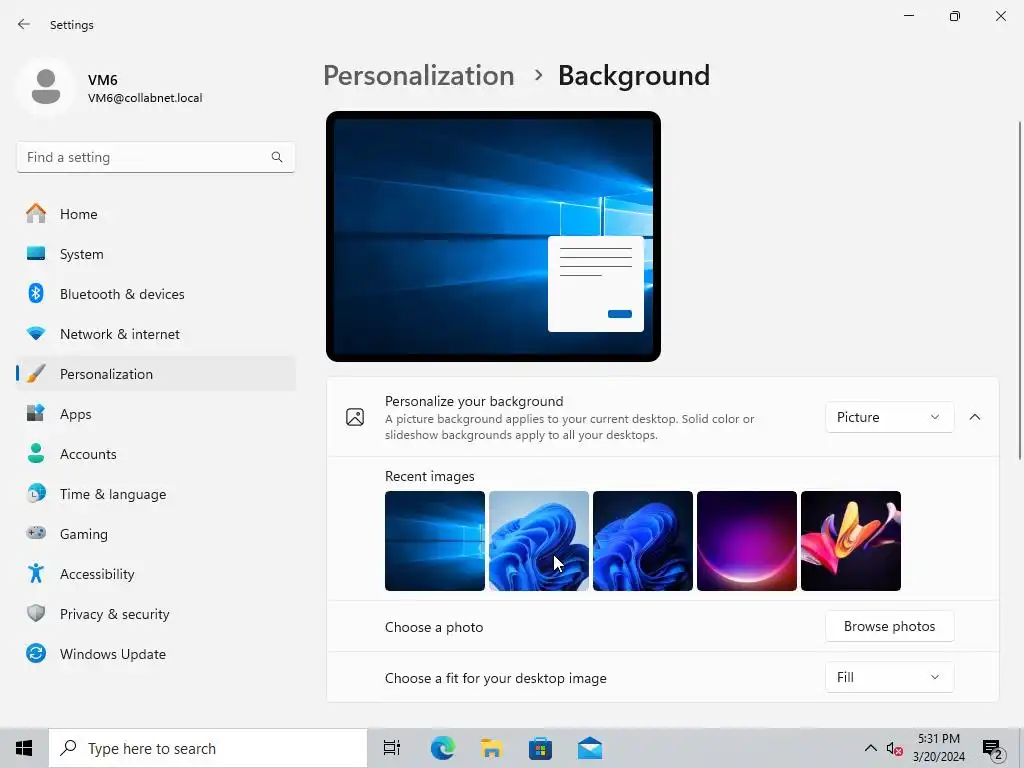Screen dimensions: 1024x768
Task: Open the notification center icon
Action: (x=993, y=749)
